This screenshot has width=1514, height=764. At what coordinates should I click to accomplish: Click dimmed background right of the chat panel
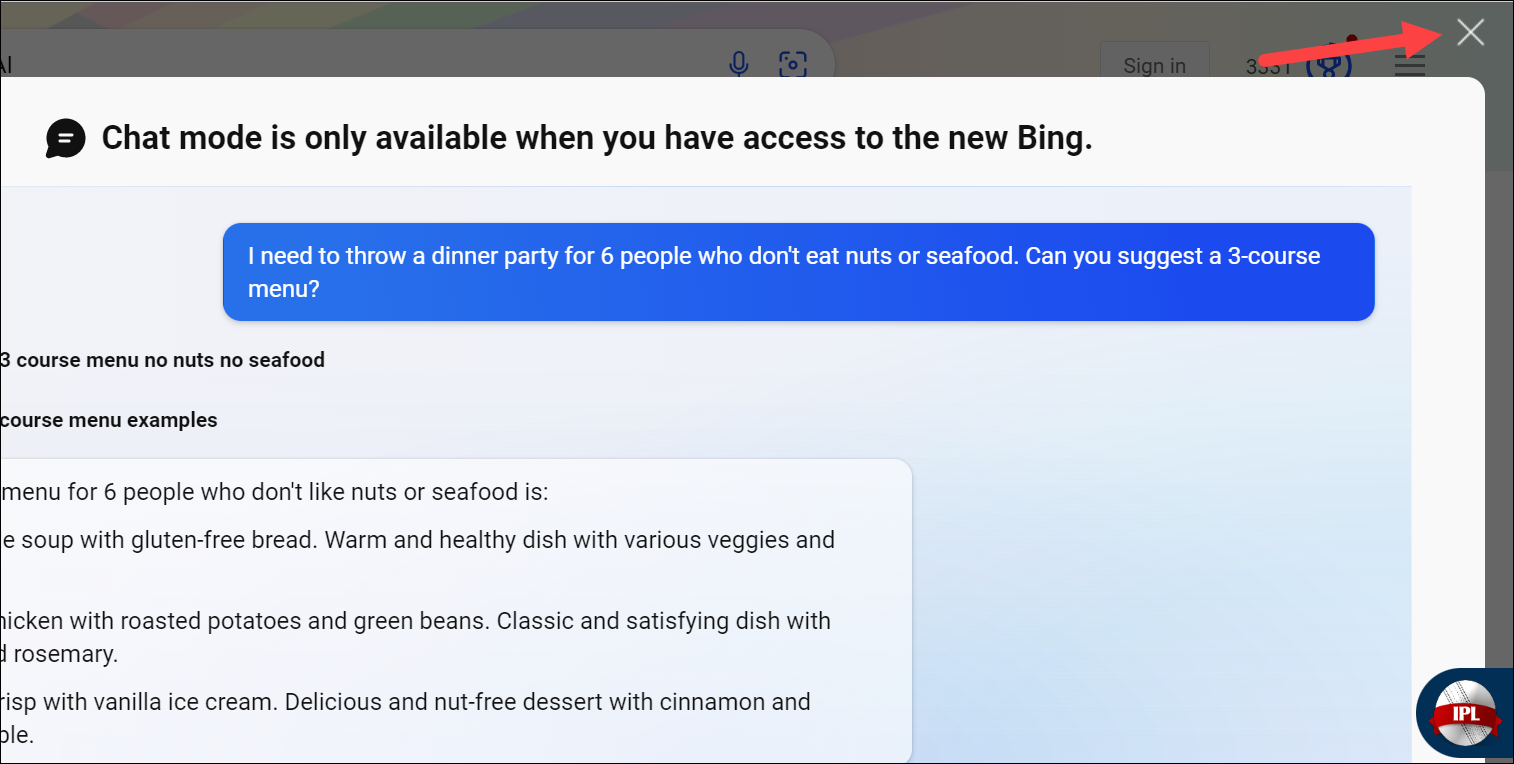pyautogui.click(x=1499, y=400)
